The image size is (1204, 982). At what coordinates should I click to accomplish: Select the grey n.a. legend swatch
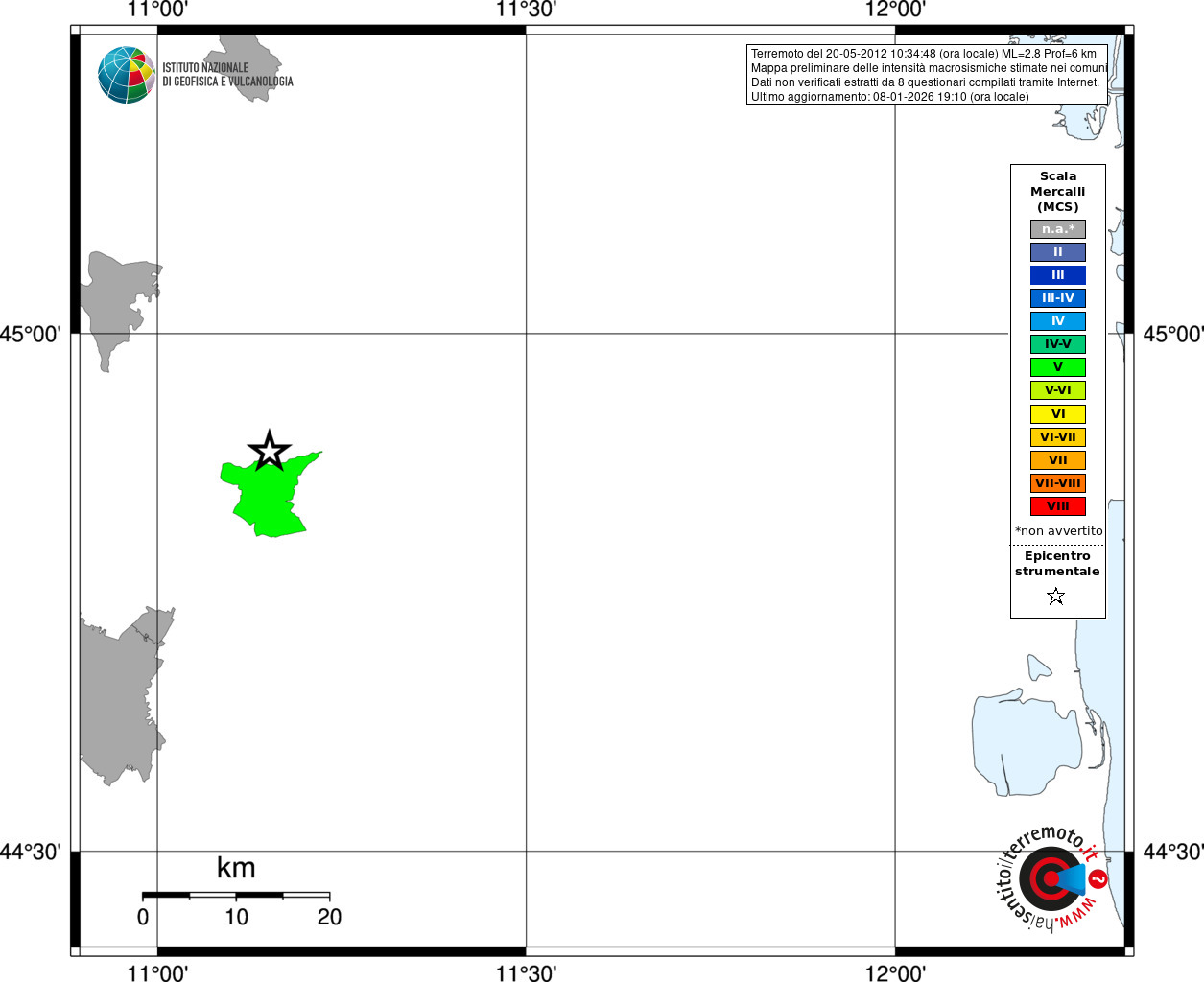1058,229
